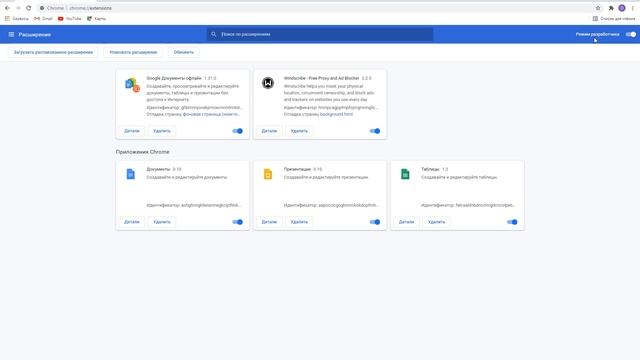Focus the extensions search field
Screen dimensions: 640x360
pyautogui.click(x=320, y=34)
